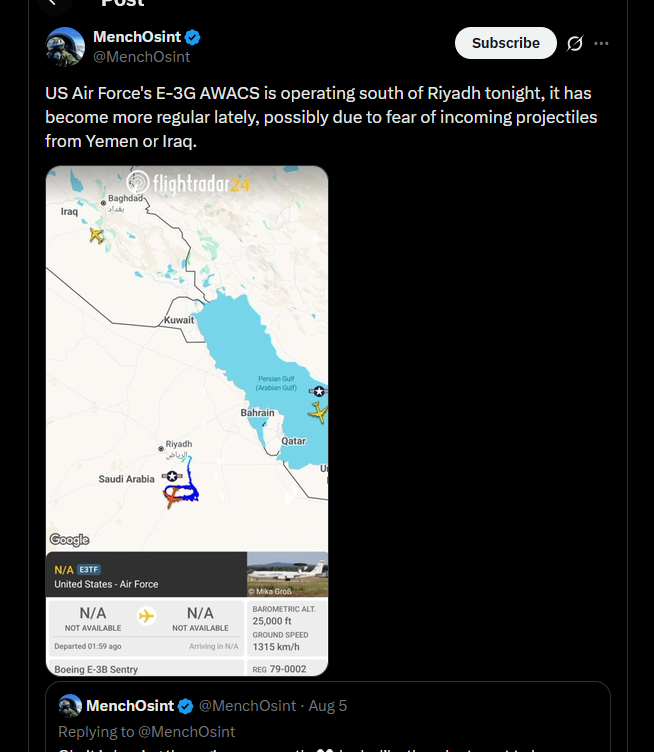This screenshot has width=654, height=752.
Task: Click the E-3 Sentry aircraft photo thumbnail
Action: click(287, 574)
